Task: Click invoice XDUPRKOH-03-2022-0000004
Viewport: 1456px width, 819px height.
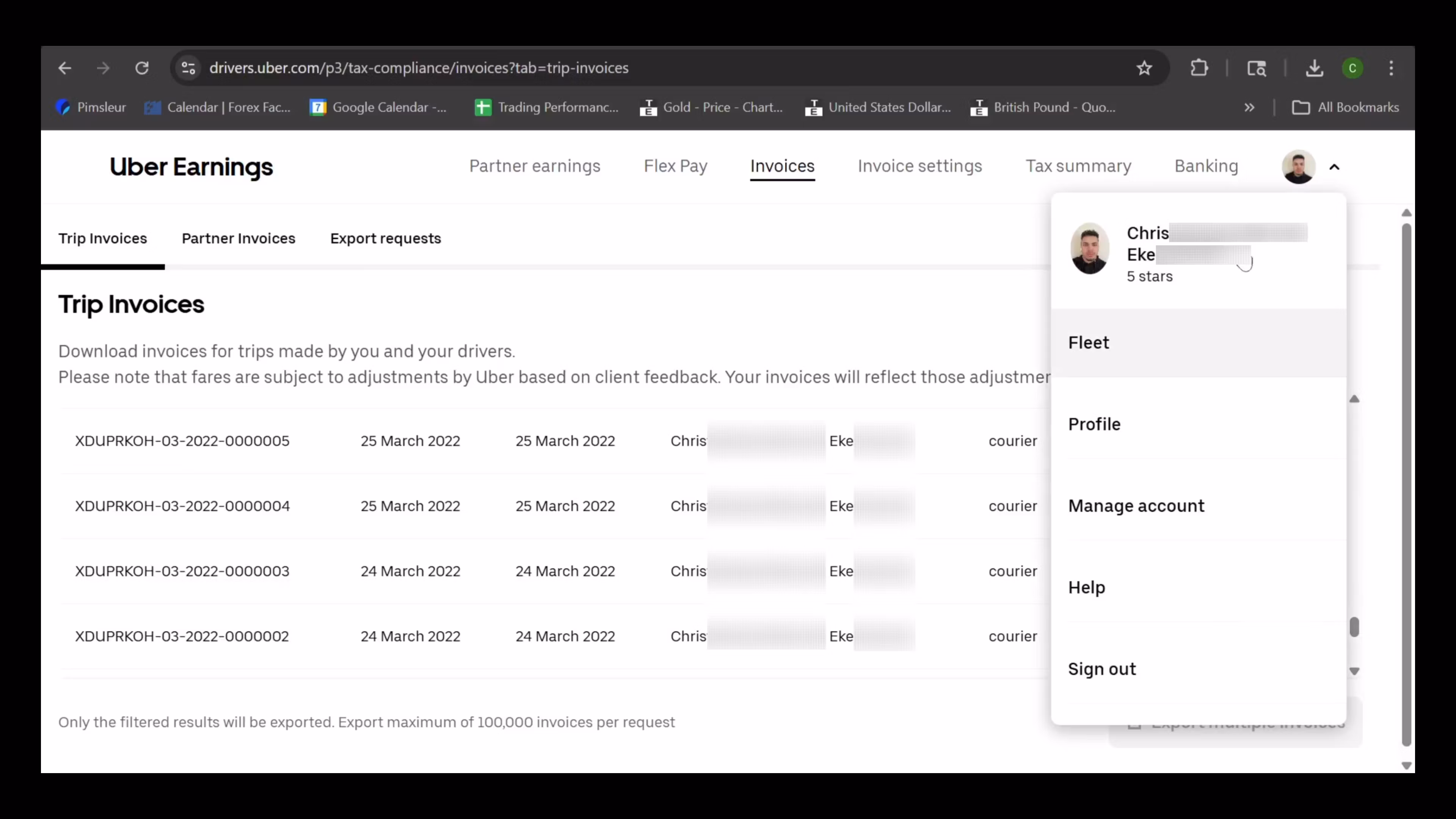Action: pos(182,506)
